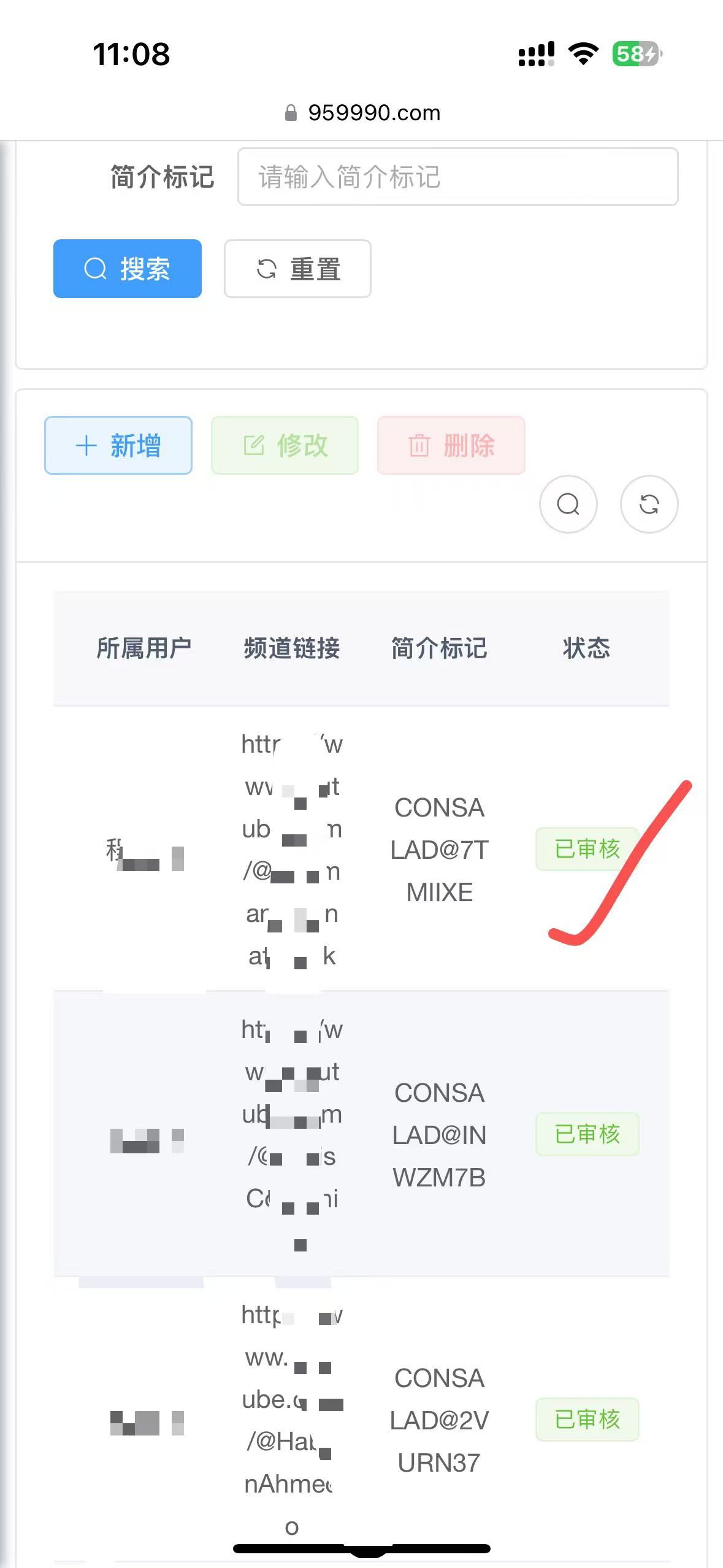723x1568 pixels.
Task: Click the blue 搜索 search button
Action: coord(128,269)
